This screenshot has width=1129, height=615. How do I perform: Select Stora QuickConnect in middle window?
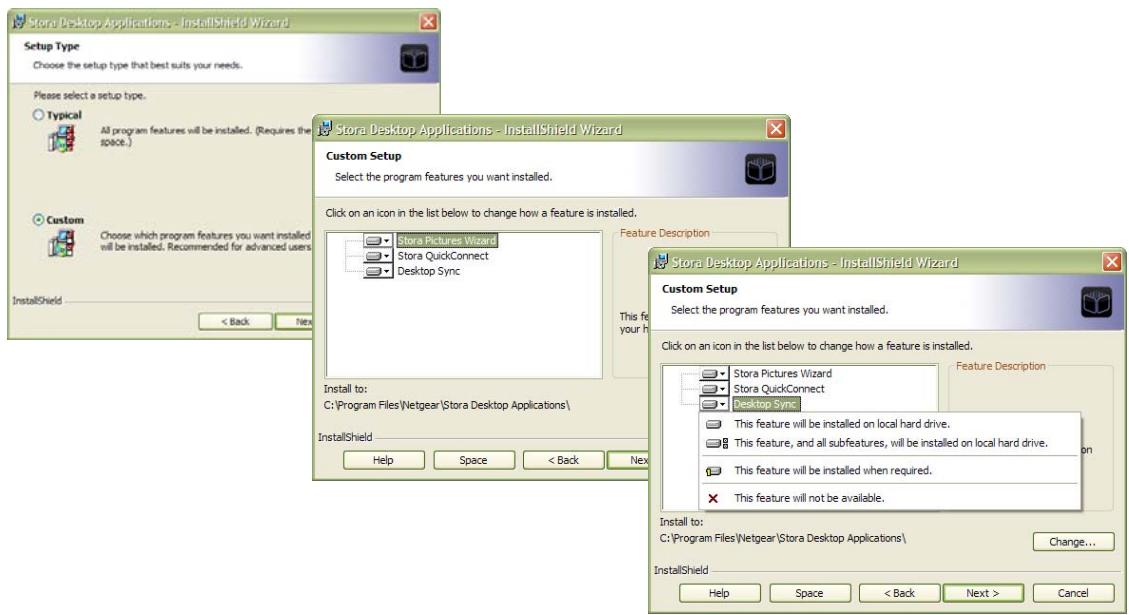(x=443, y=256)
